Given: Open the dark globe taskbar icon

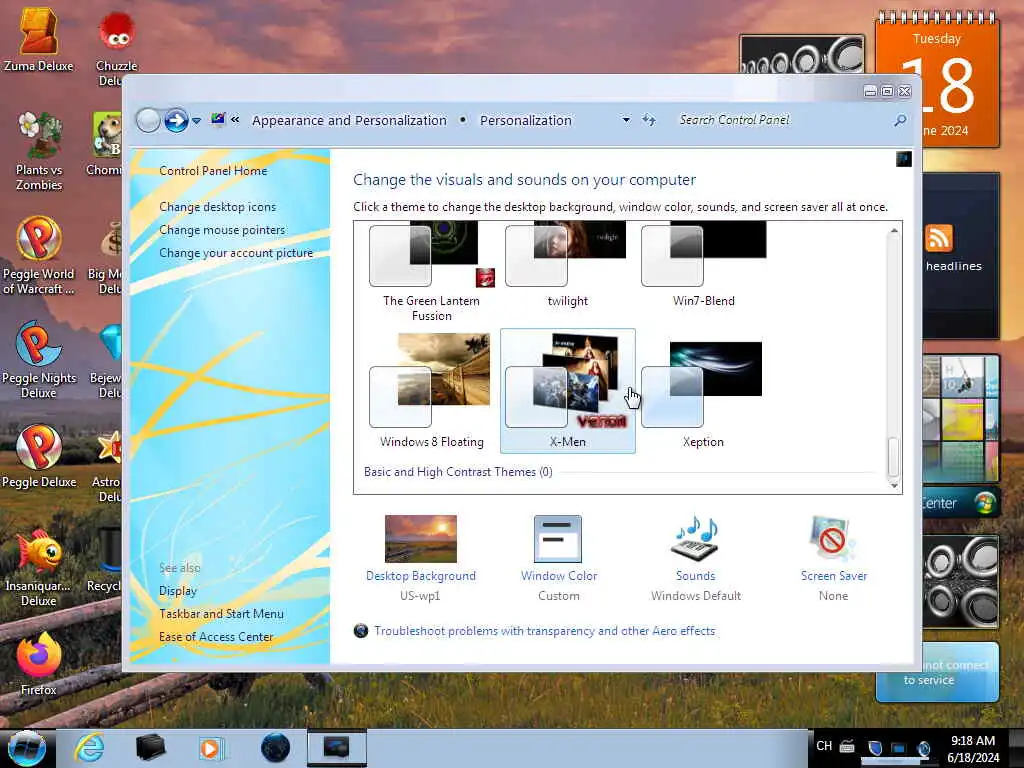Looking at the screenshot, I should (x=275, y=747).
